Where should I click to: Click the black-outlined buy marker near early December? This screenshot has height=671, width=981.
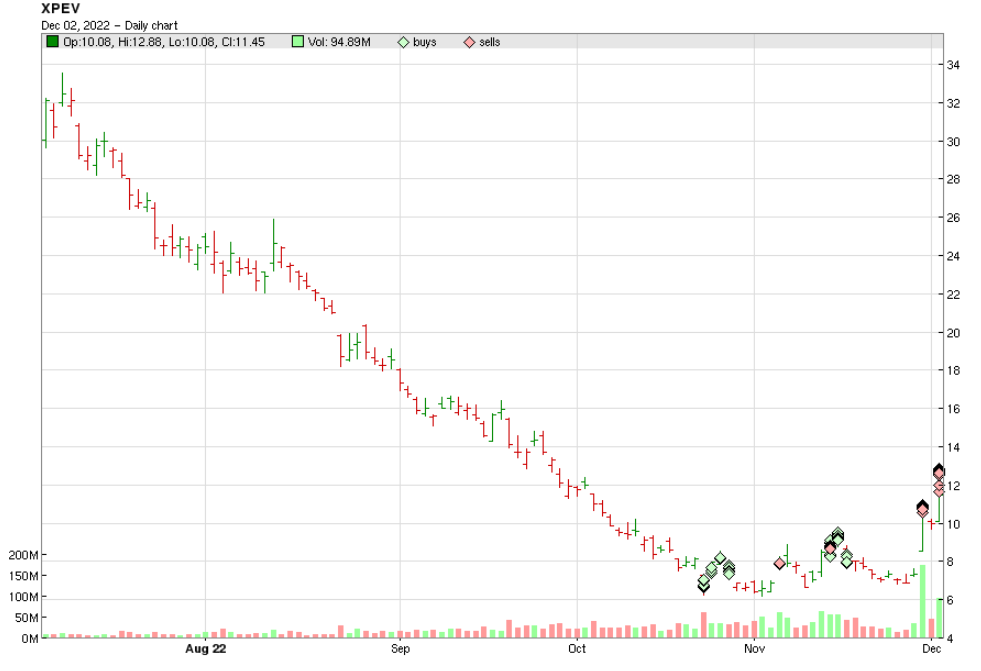[921, 508]
